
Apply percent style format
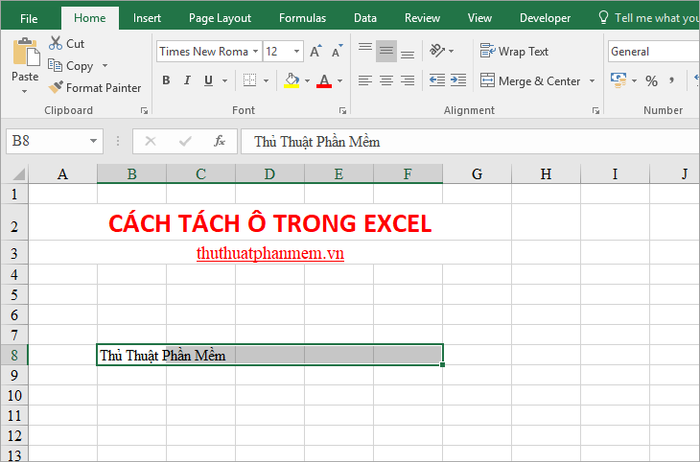(651, 81)
